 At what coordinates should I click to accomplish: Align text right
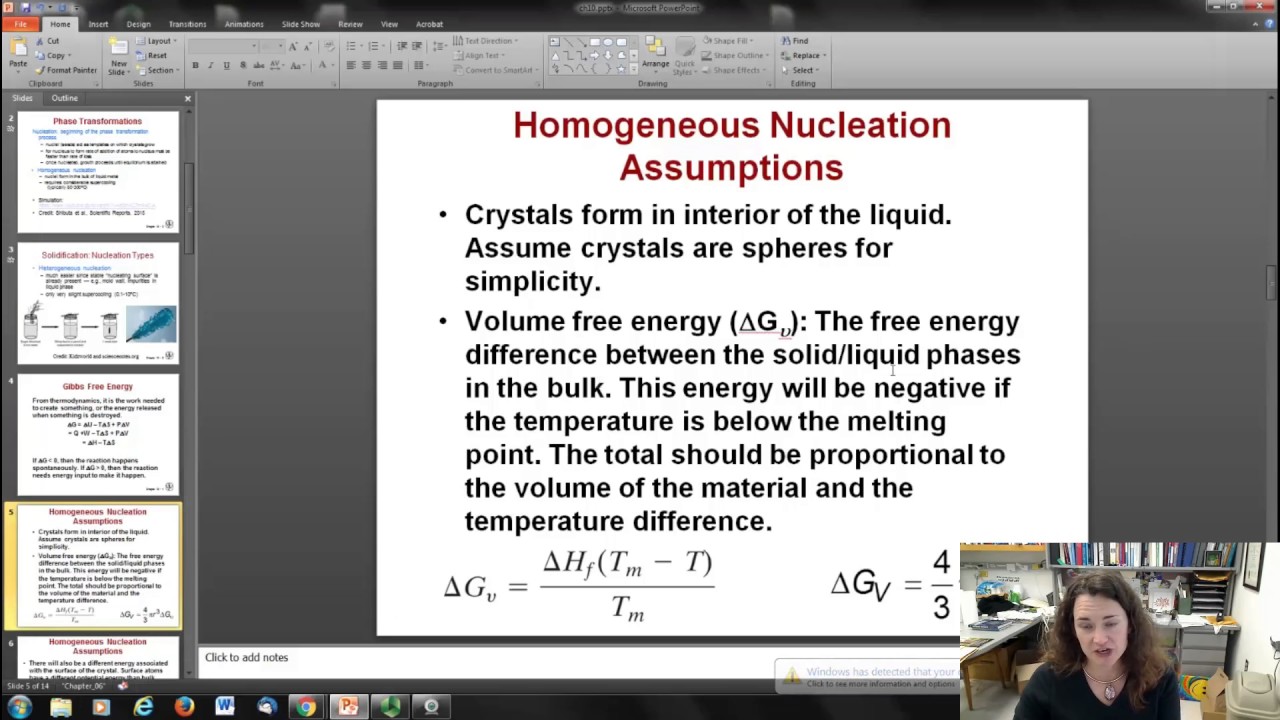(382, 65)
